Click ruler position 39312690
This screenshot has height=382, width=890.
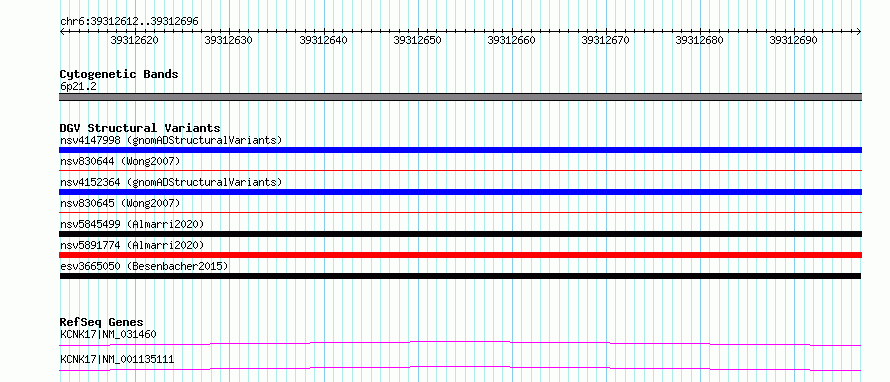point(794,40)
